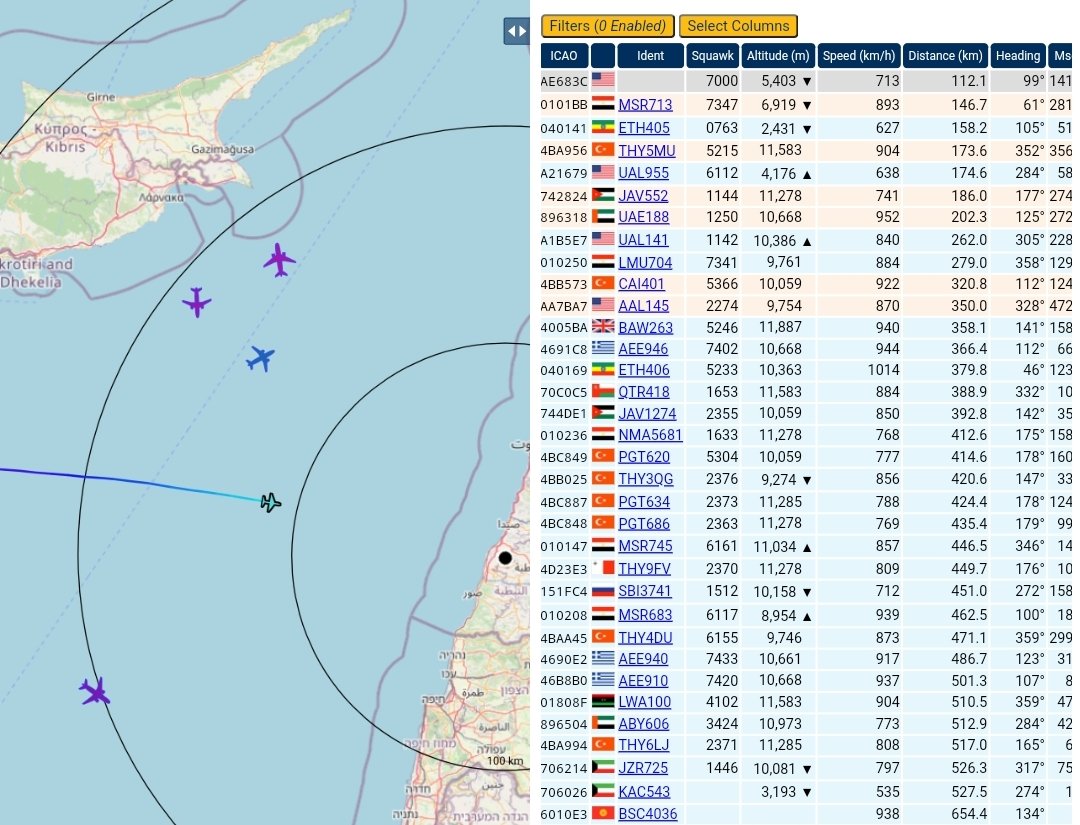Click ICAO code 4BA956
Viewport: 1080px width, 825px height.
point(563,151)
